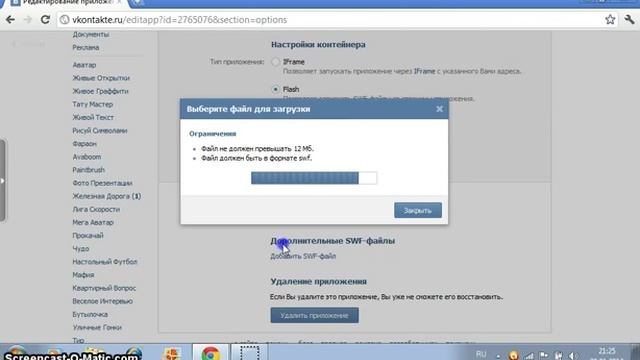Open the Лига Скорости app link

96,209
